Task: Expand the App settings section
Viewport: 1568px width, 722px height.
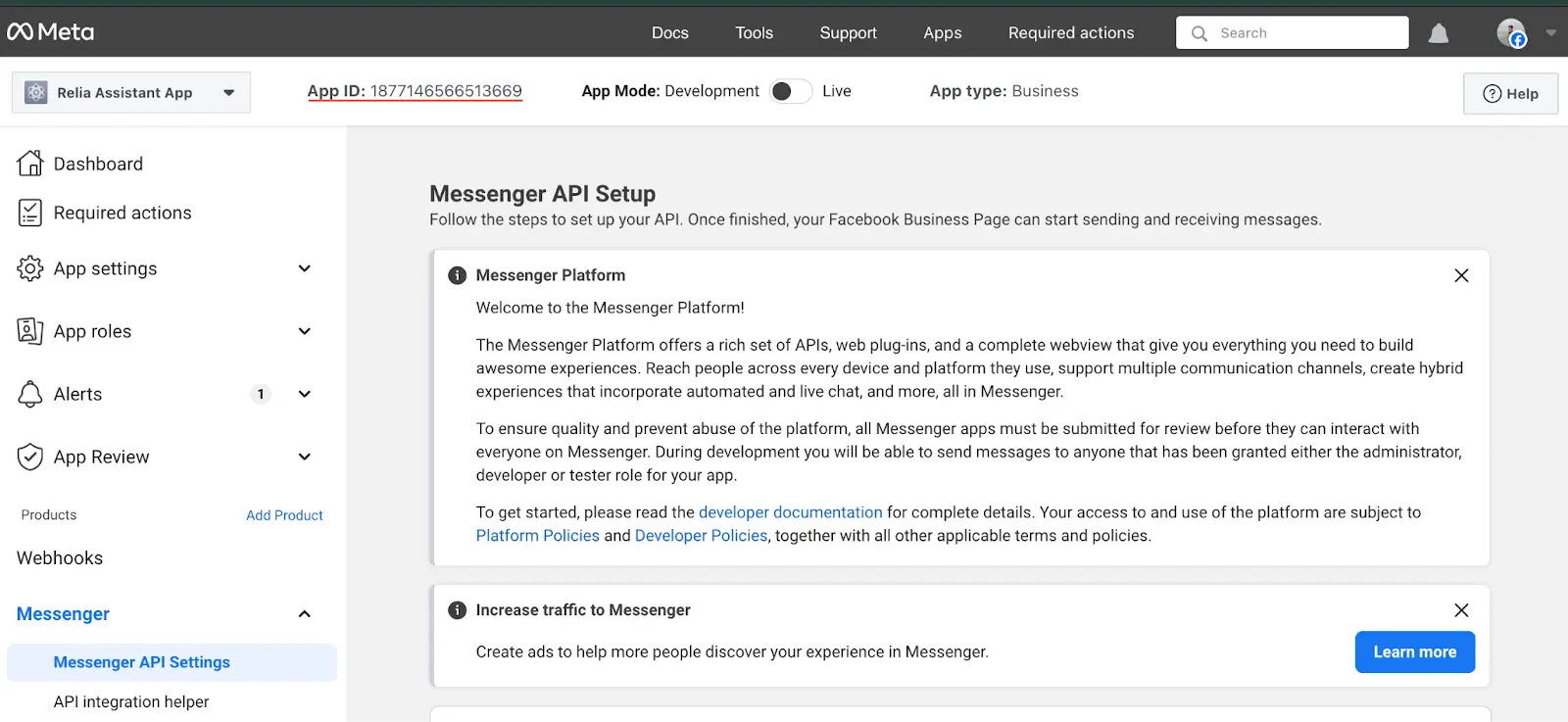Action: pos(305,268)
